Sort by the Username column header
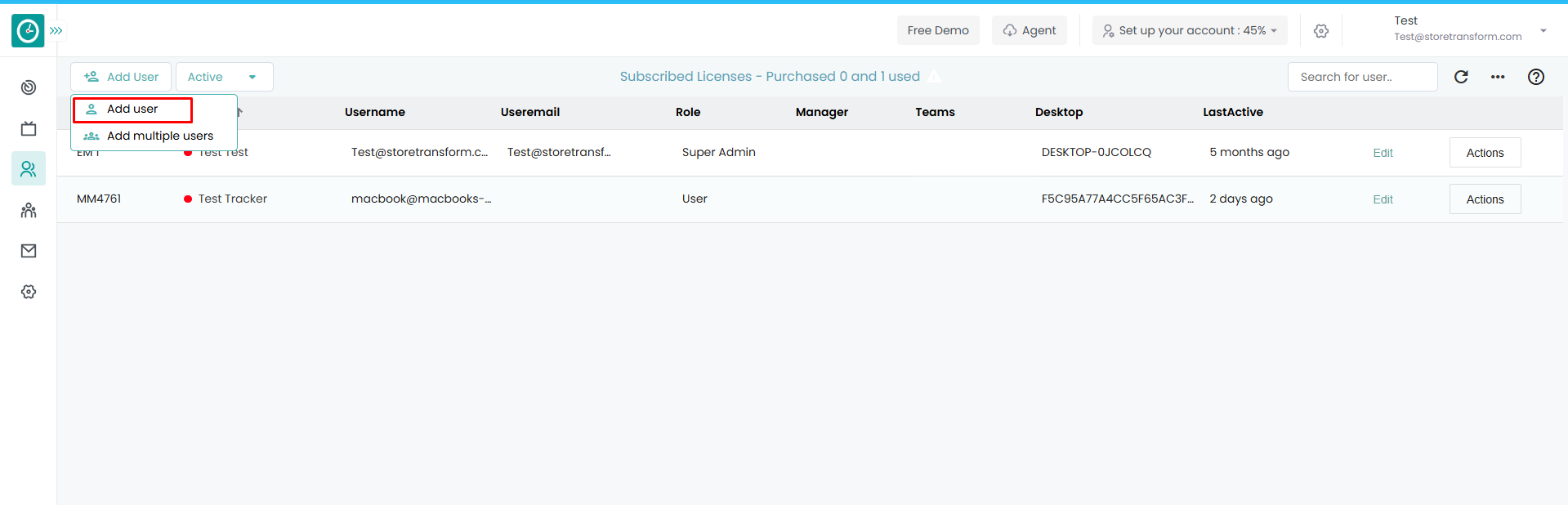Screen dimensions: 1568x505 375,112
